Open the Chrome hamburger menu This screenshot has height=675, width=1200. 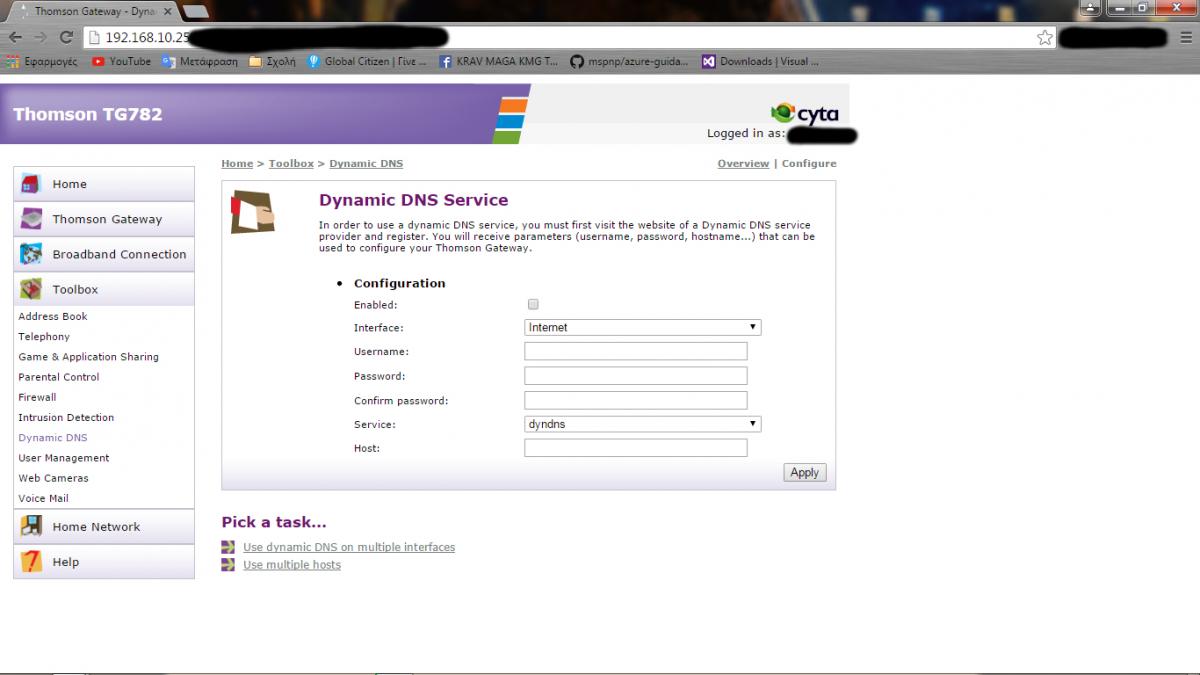pos(1185,37)
